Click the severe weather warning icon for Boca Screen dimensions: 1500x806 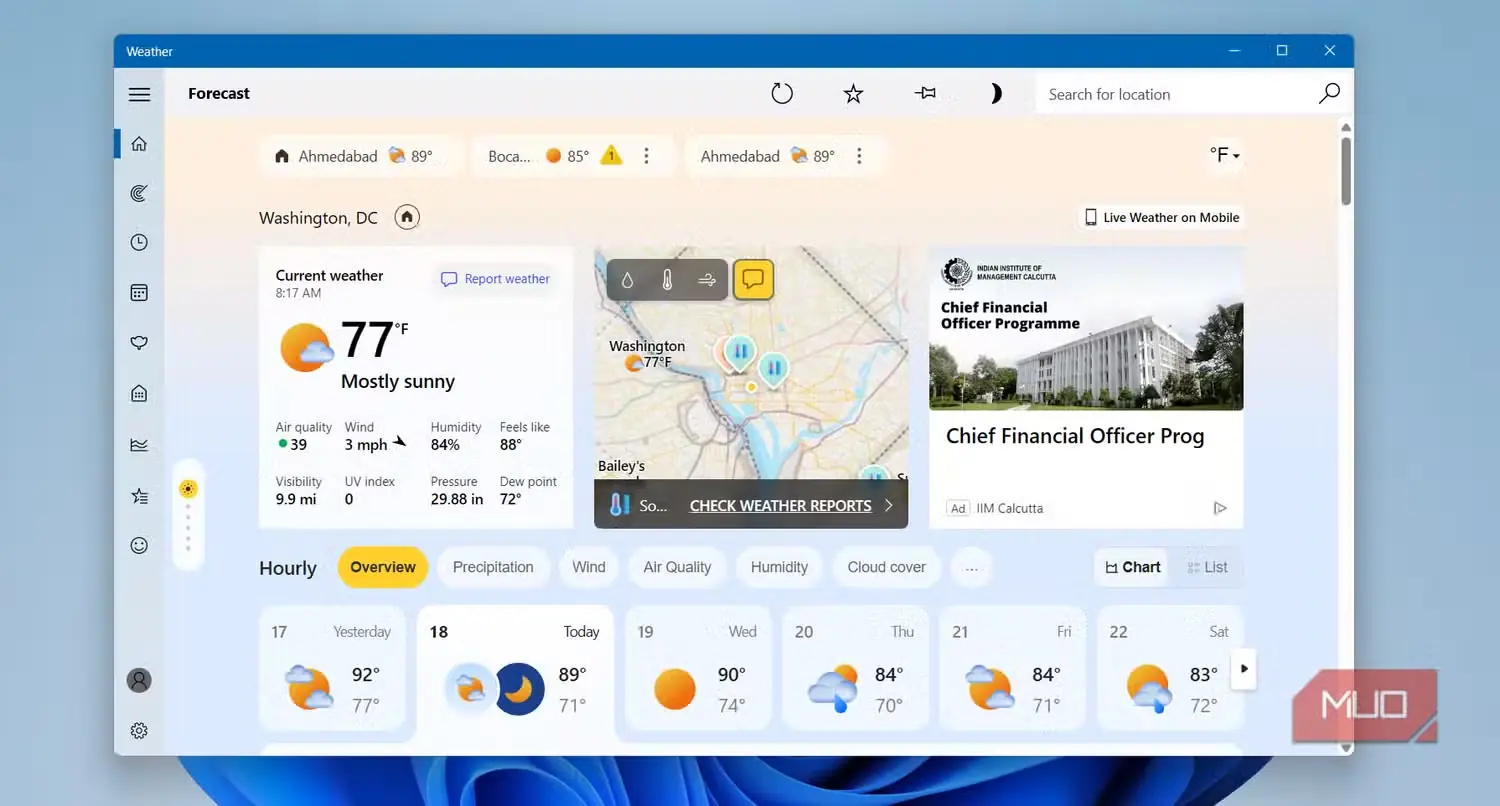coord(611,155)
